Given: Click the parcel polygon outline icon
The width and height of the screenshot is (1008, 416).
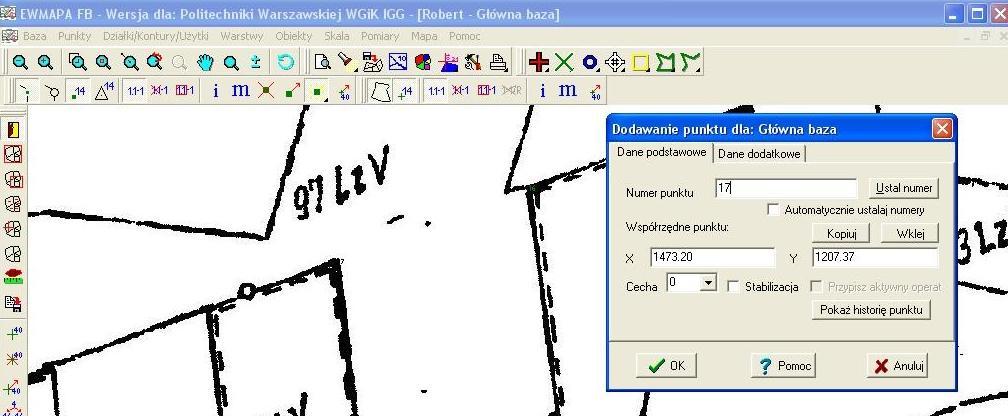Looking at the screenshot, I should (381, 91).
